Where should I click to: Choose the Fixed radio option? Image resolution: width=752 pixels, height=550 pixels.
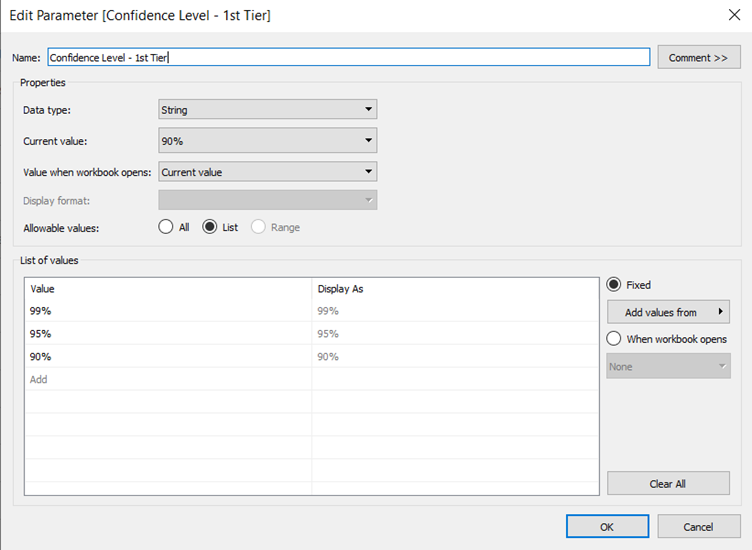pyautogui.click(x=614, y=285)
